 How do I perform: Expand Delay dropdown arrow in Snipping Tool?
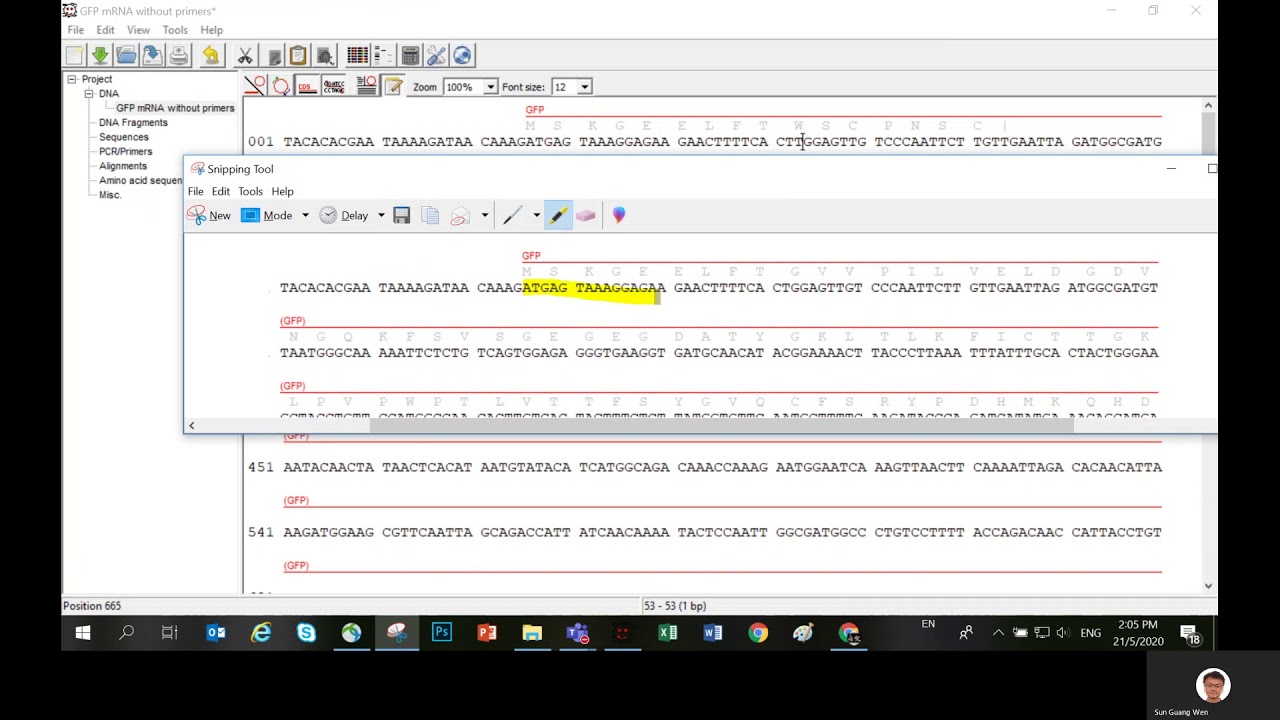(x=381, y=215)
